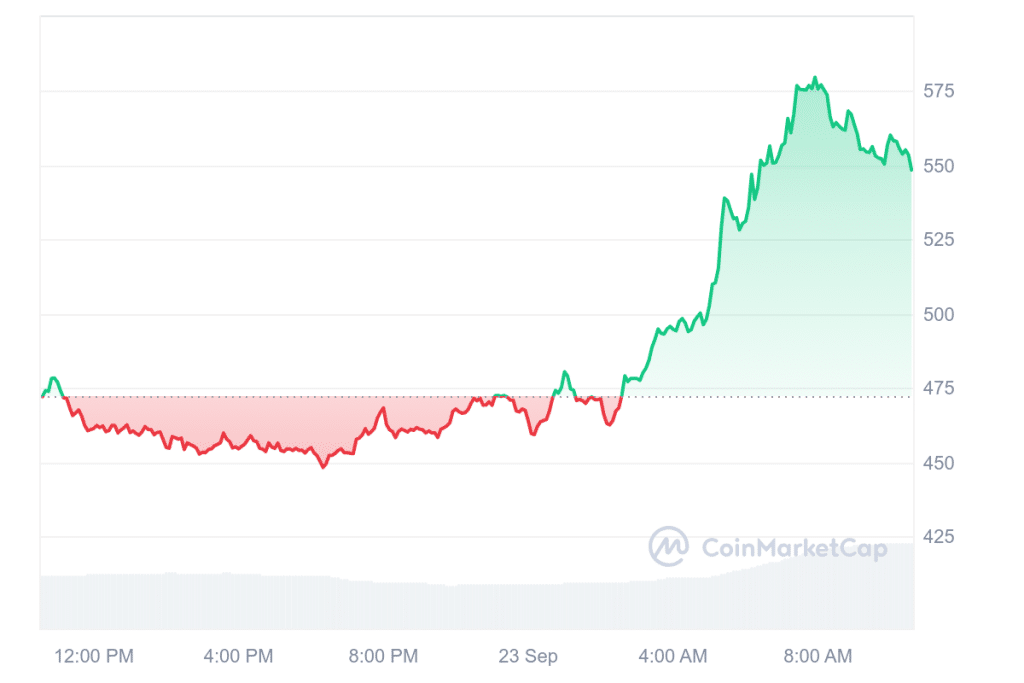Click the 450 price axis label
This screenshot has width=1024, height=683.
(x=938, y=463)
